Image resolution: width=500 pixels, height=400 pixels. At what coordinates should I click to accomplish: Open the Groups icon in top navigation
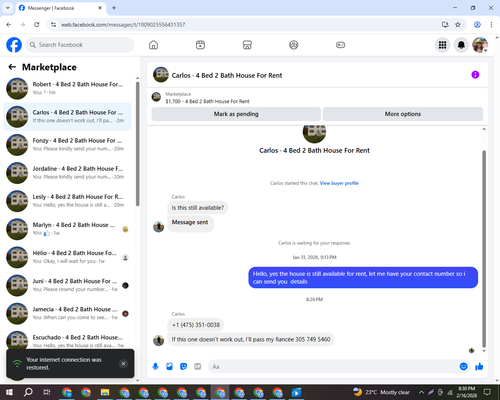294,45
